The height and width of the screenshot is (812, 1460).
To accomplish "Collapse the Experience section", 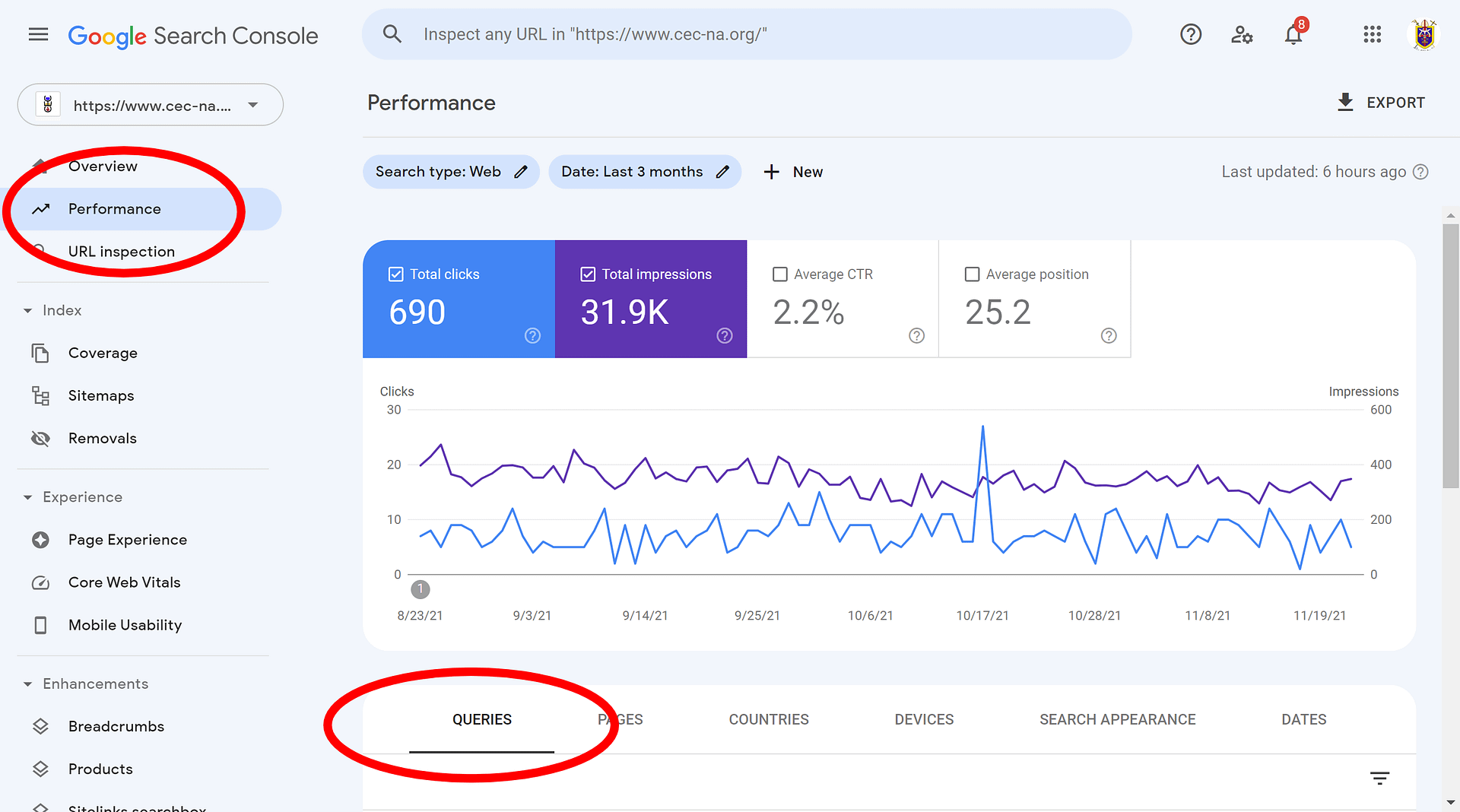I will click(x=27, y=497).
